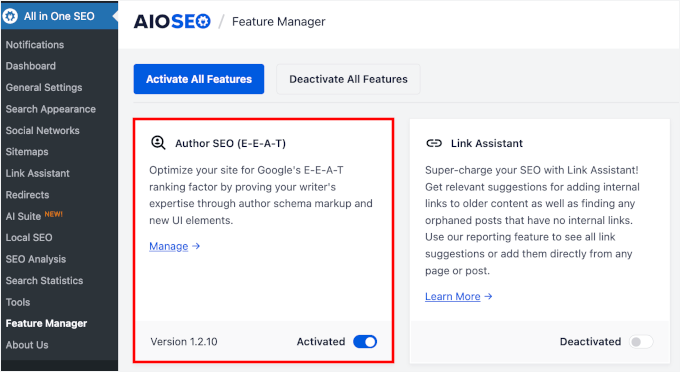Click the Link Assistant chain icon

[434, 143]
